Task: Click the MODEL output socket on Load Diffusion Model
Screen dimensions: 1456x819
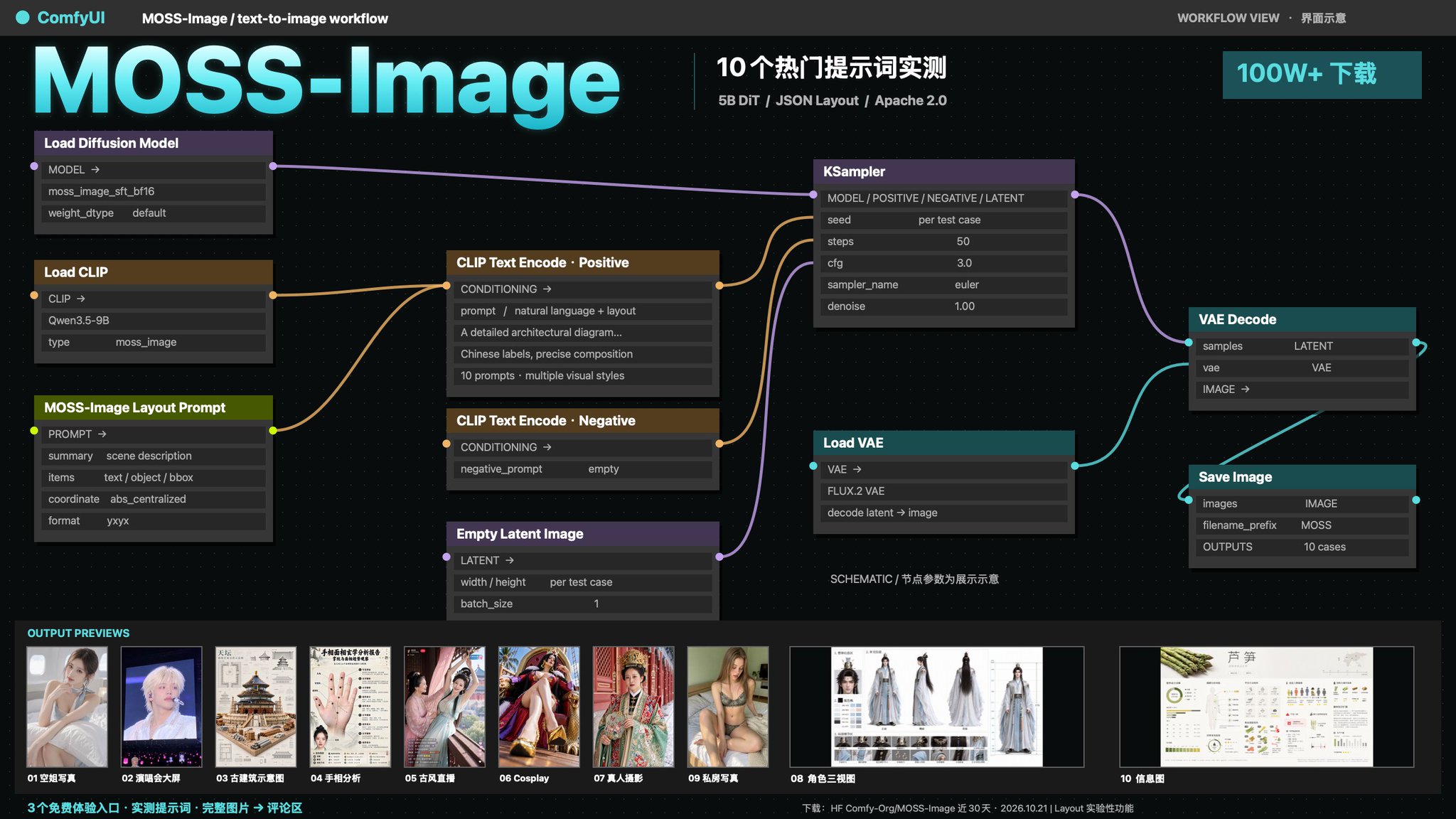Action: pos(273,166)
